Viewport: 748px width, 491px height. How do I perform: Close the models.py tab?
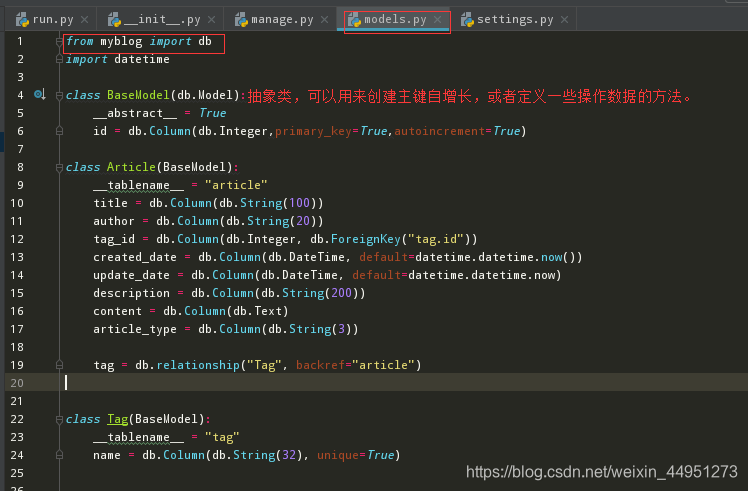437,20
